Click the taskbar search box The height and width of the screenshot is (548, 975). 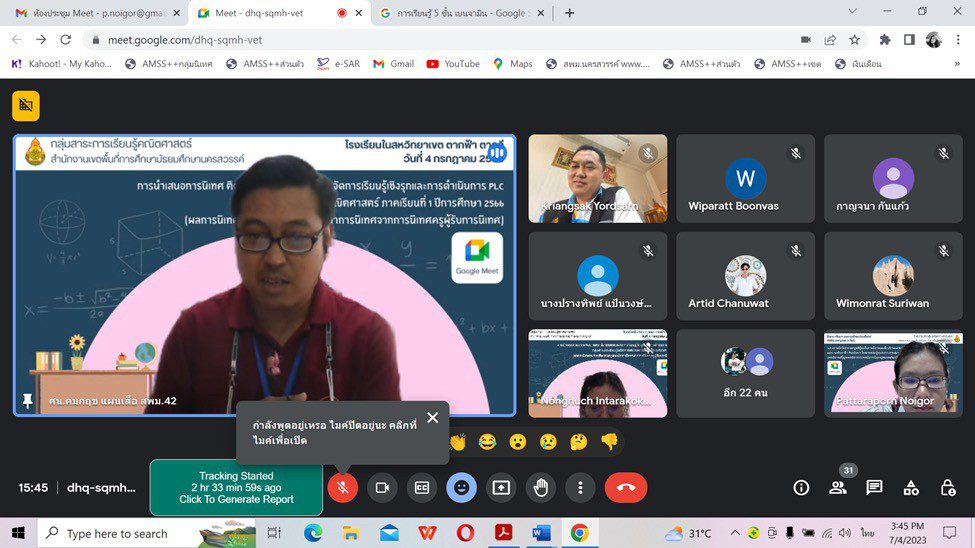147,533
